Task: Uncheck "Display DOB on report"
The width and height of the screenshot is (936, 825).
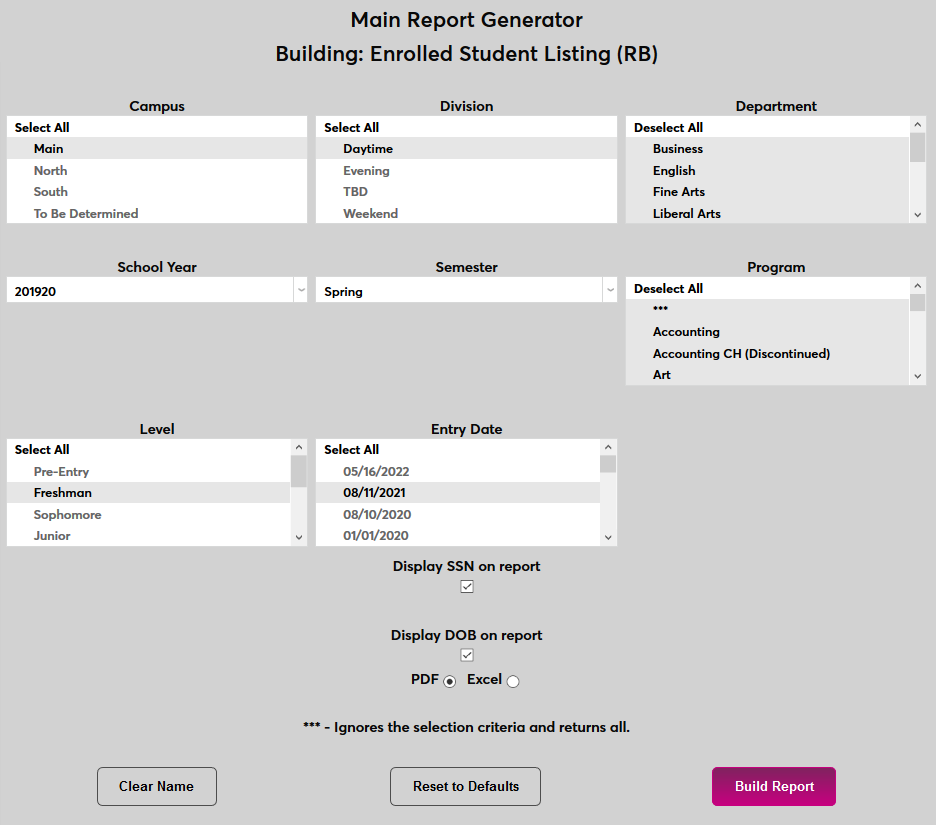Action: click(x=466, y=654)
